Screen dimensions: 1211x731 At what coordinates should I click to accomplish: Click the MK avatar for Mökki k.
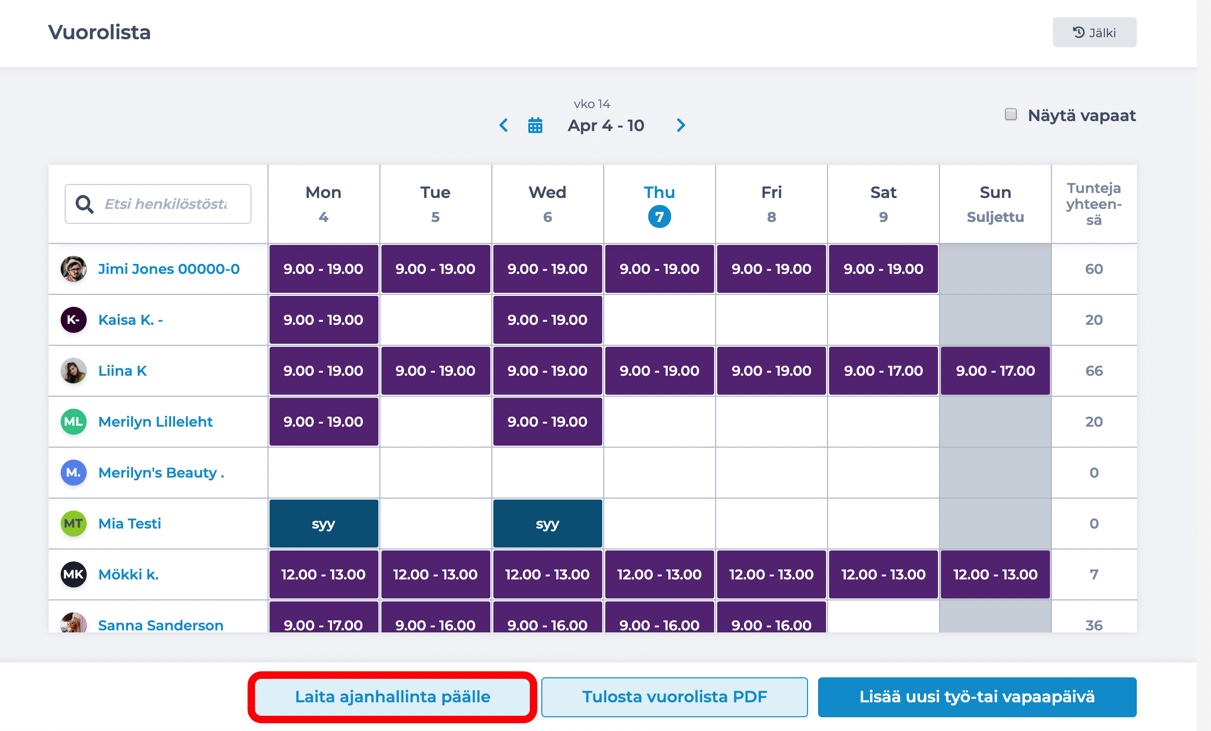point(73,574)
